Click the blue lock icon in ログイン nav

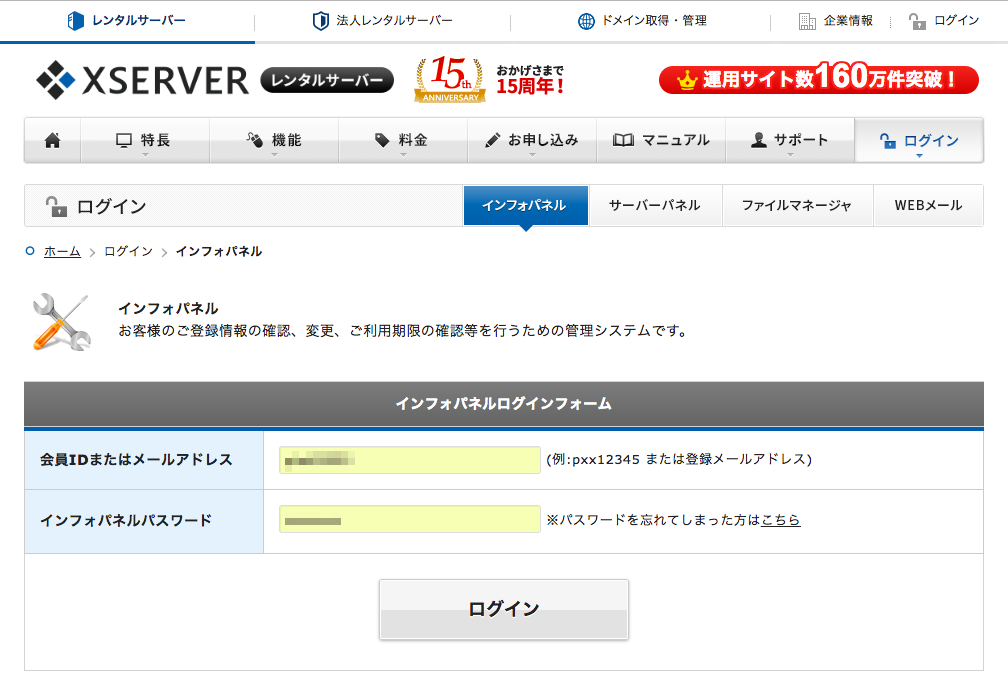888,141
